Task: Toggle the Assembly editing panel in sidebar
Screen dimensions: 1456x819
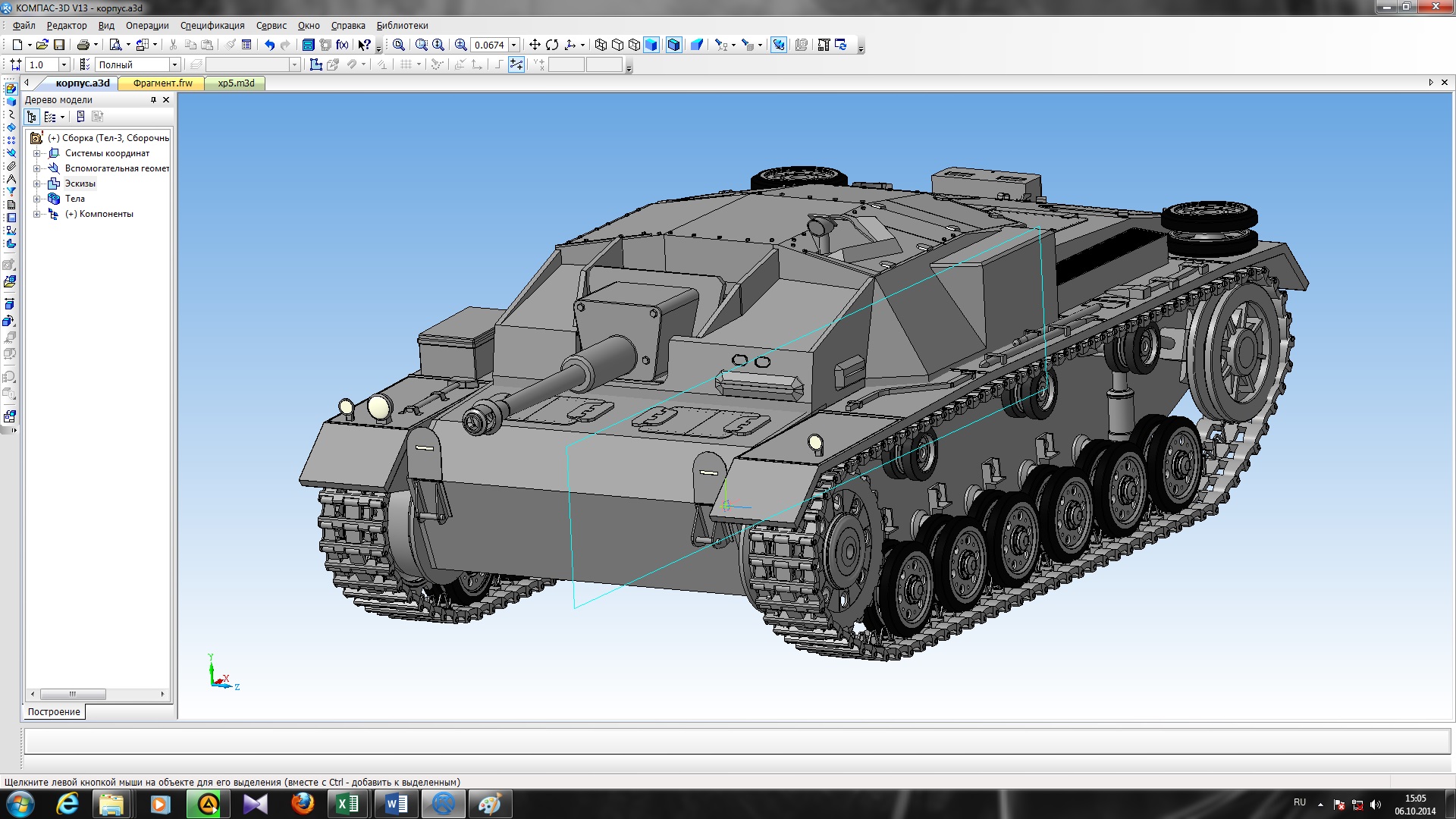Action: point(11,88)
